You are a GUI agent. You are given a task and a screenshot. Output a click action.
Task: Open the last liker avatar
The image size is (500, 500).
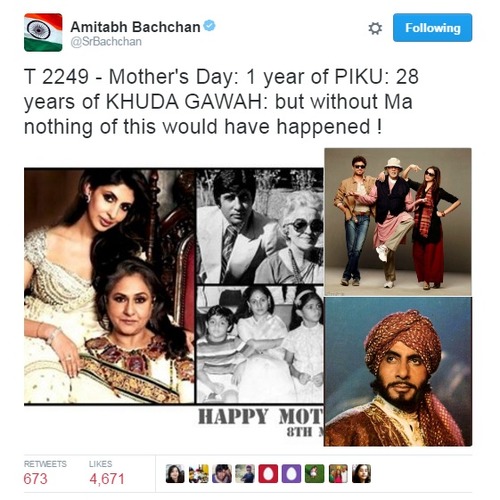[x=362, y=473]
